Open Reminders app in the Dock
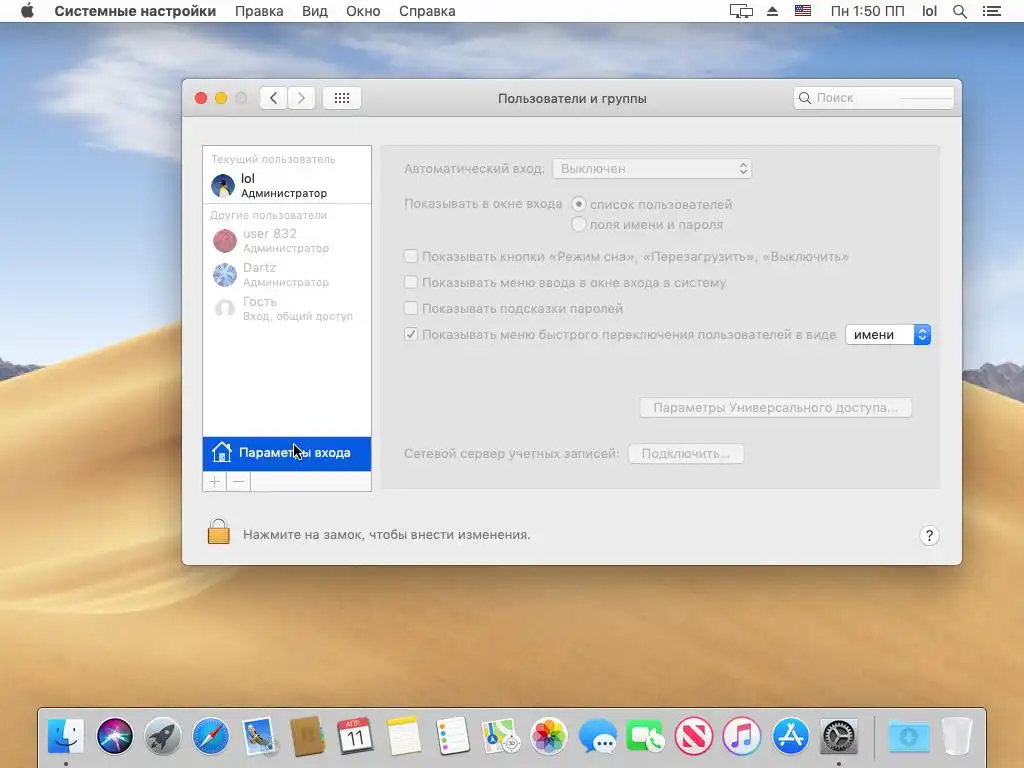The image size is (1024, 768). tap(452, 736)
